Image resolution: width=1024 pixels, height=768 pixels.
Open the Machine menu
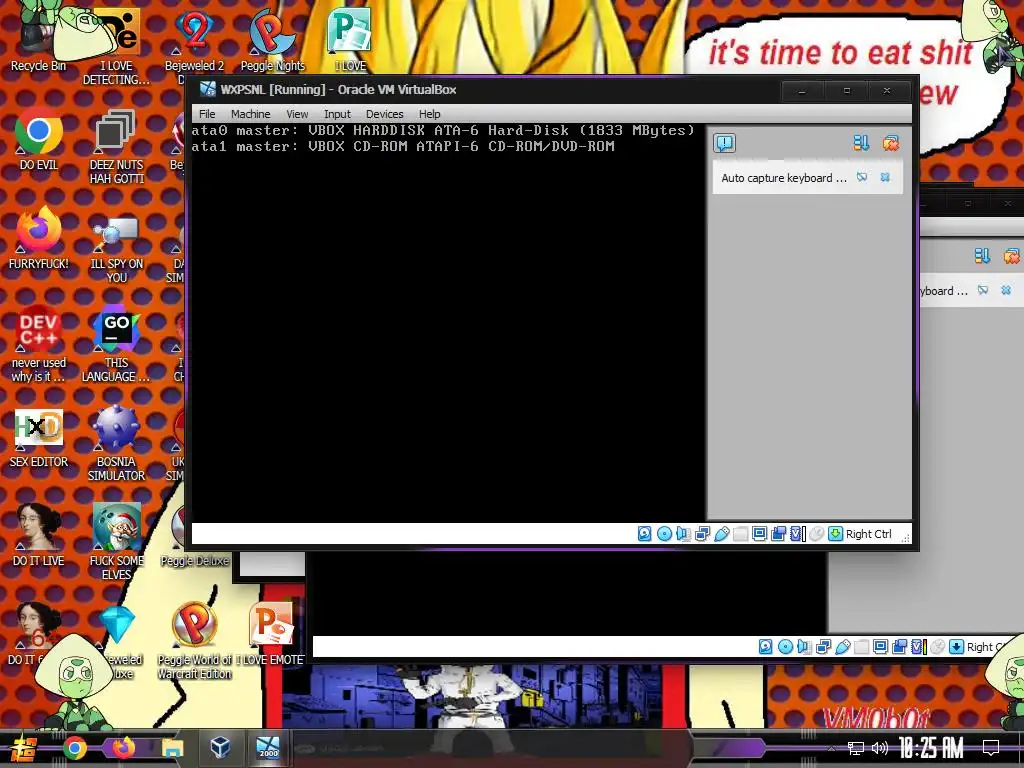coord(250,114)
